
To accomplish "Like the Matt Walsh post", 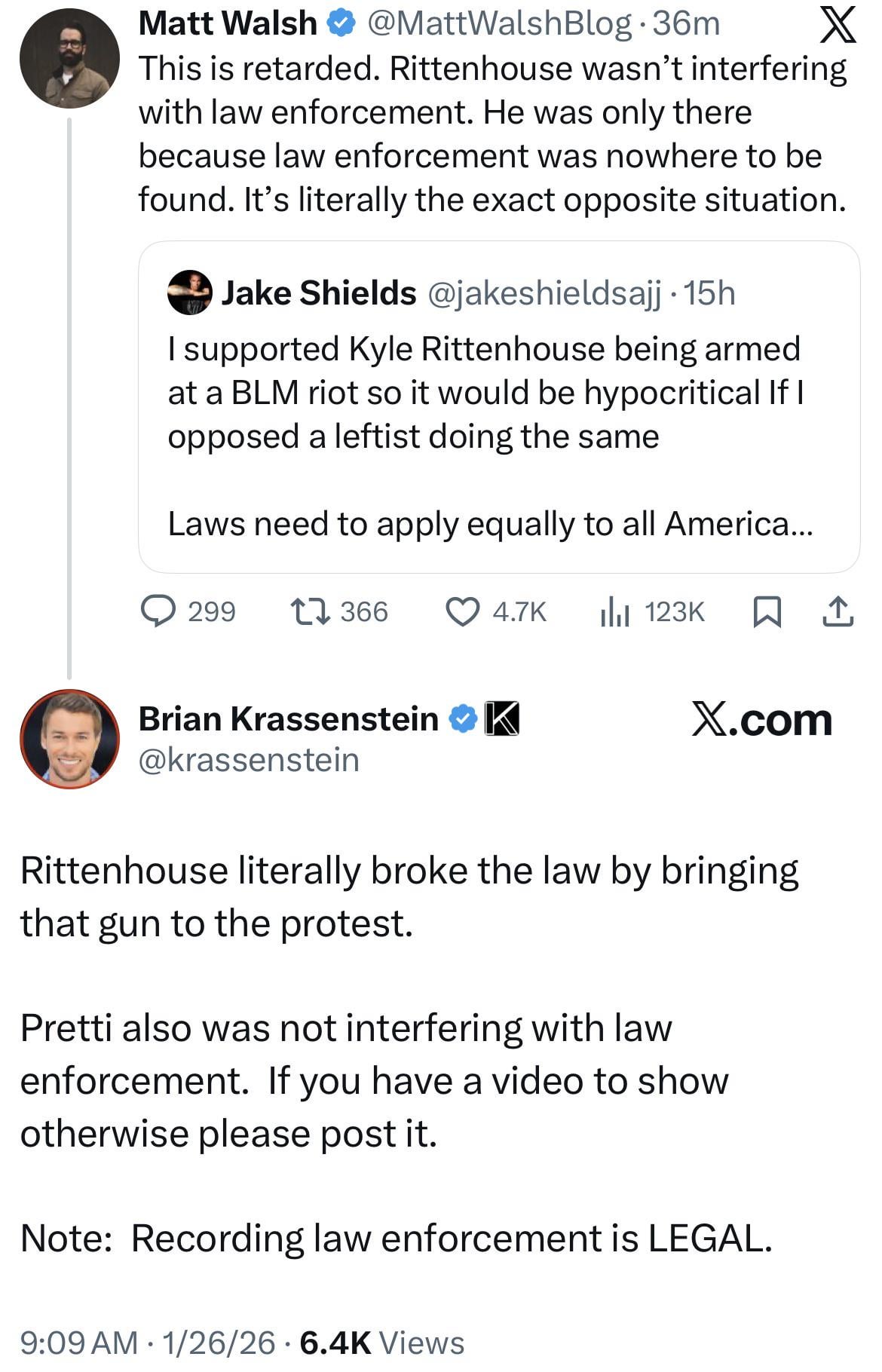I will (x=462, y=611).
